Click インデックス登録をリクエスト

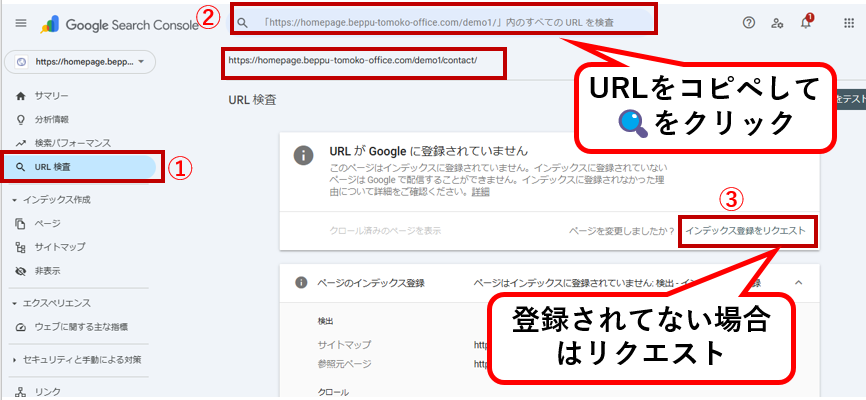[745, 231]
